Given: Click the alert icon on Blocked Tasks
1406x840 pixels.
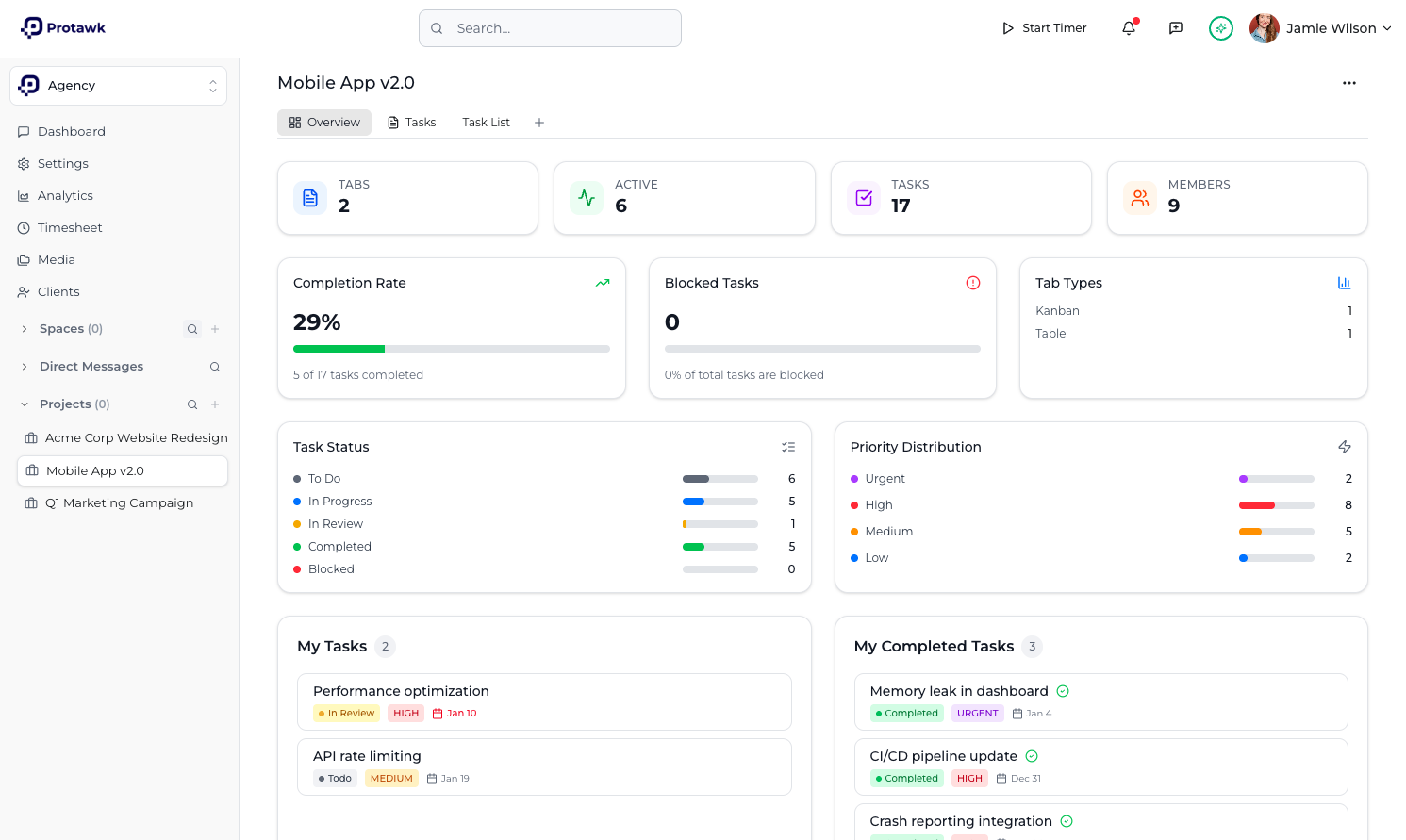Looking at the screenshot, I should pyautogui.click(x=972, y=282).
